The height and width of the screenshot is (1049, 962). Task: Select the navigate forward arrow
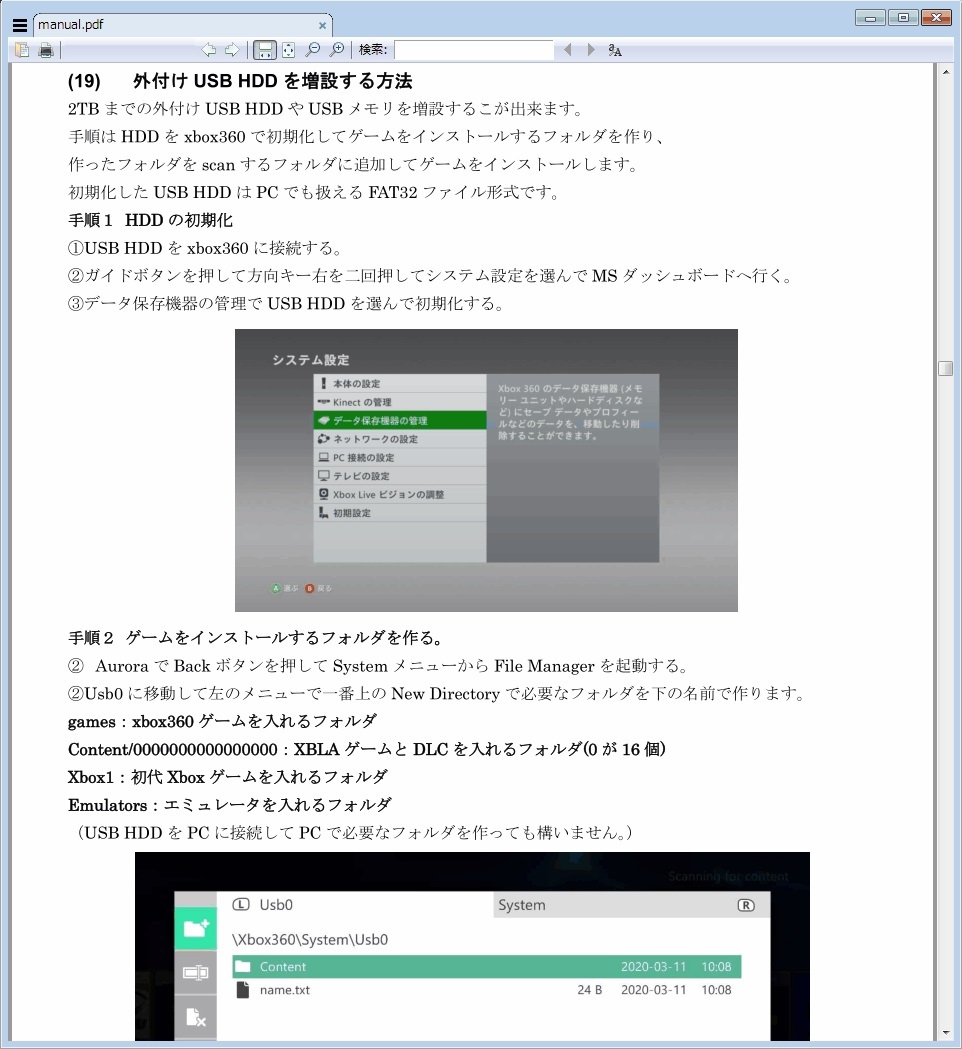[232, 49]
